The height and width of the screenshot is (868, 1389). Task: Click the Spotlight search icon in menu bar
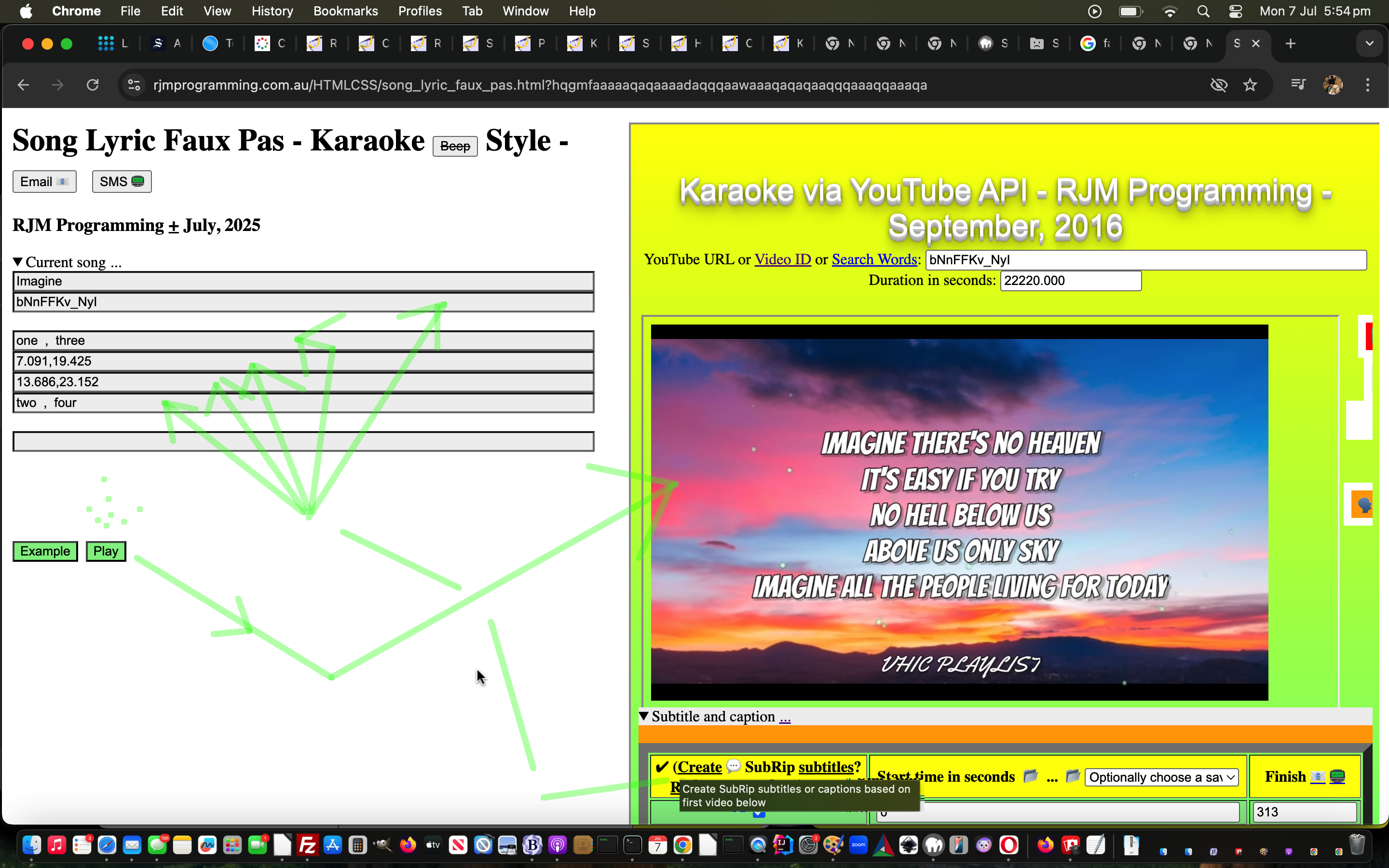point(1203,11)
